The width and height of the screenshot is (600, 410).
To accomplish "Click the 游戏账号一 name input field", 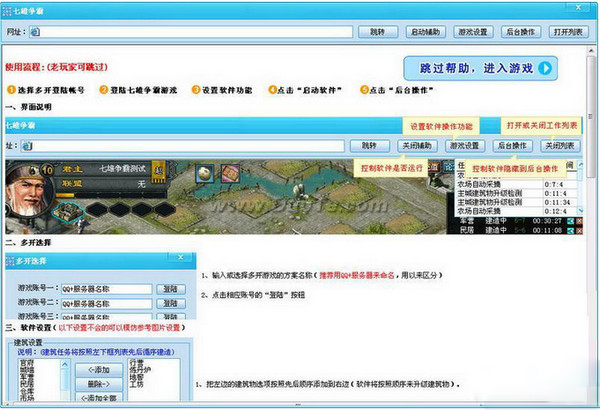I will click(x=106, y=289).
